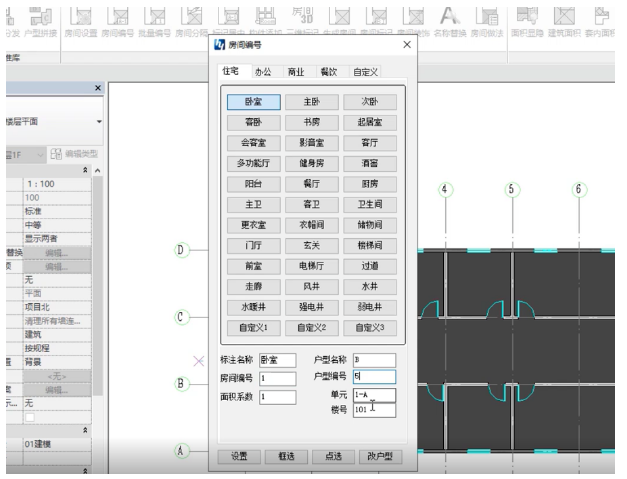Open the 户型拼接 tool in ribbon
This screenshot has height=479, width=627.
tap(40, 22)
